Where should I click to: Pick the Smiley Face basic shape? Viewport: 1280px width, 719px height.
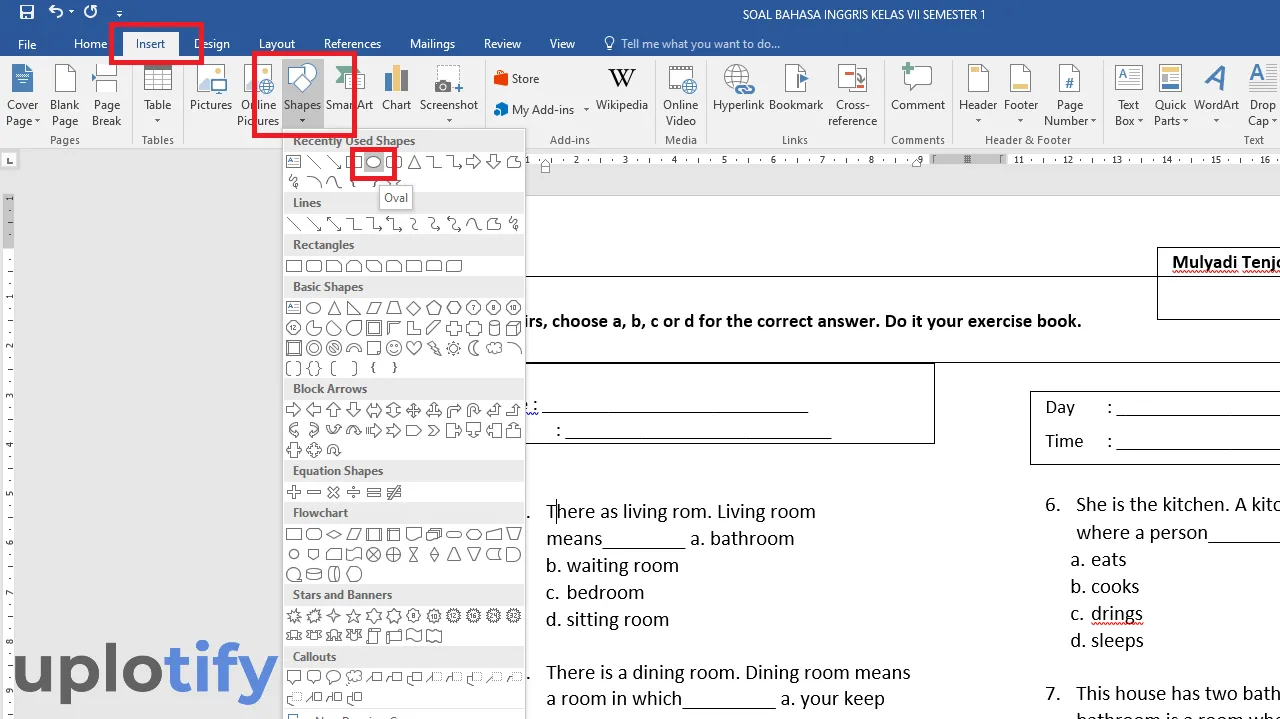click(x=393, y=348)
